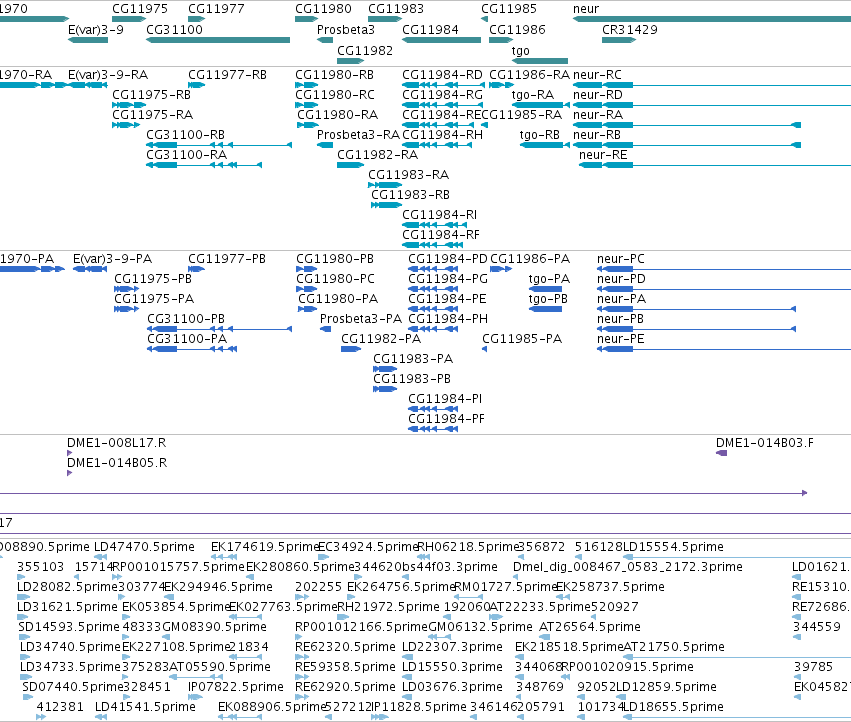851x722 pixels.
Task: Click the tgo-RA transcript
Action: tap(540, 105)
